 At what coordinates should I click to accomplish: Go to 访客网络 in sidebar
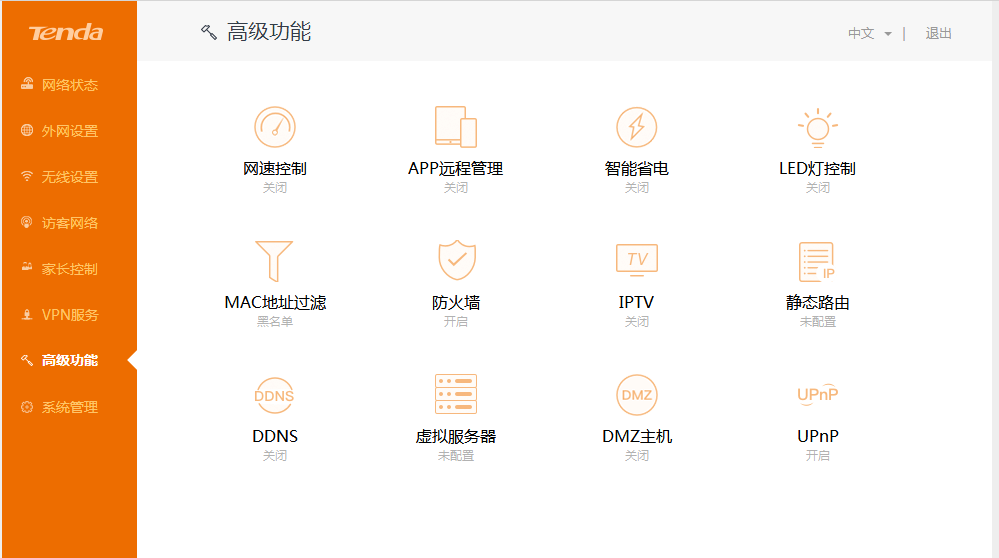pyautogui.click(x=69, y=222)
